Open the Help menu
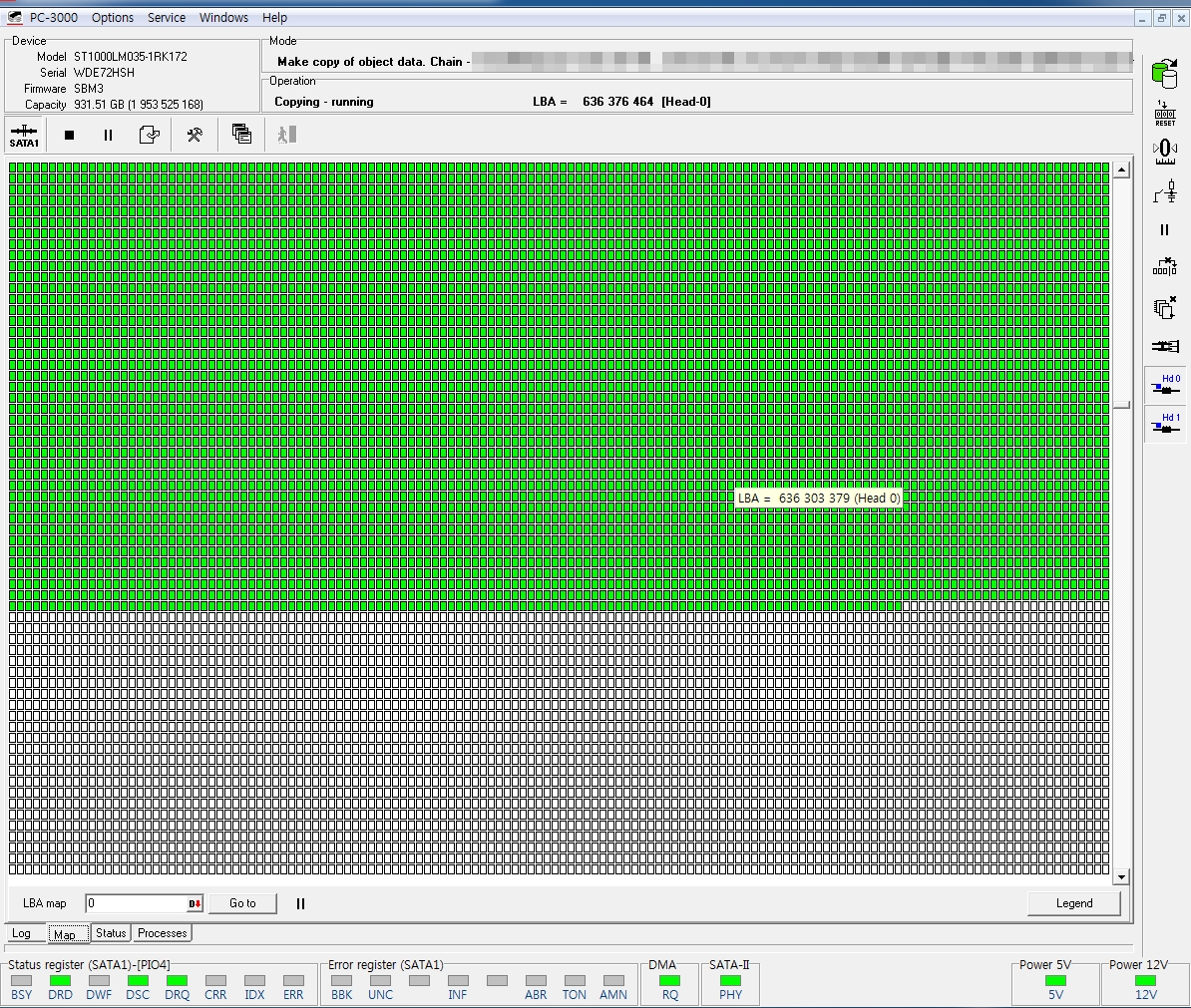The image size is (1191, 1008). point(274,18)
